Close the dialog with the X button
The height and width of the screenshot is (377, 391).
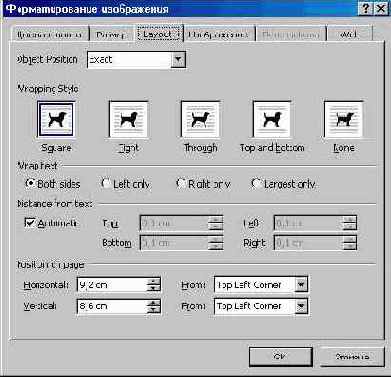(381, 8)
